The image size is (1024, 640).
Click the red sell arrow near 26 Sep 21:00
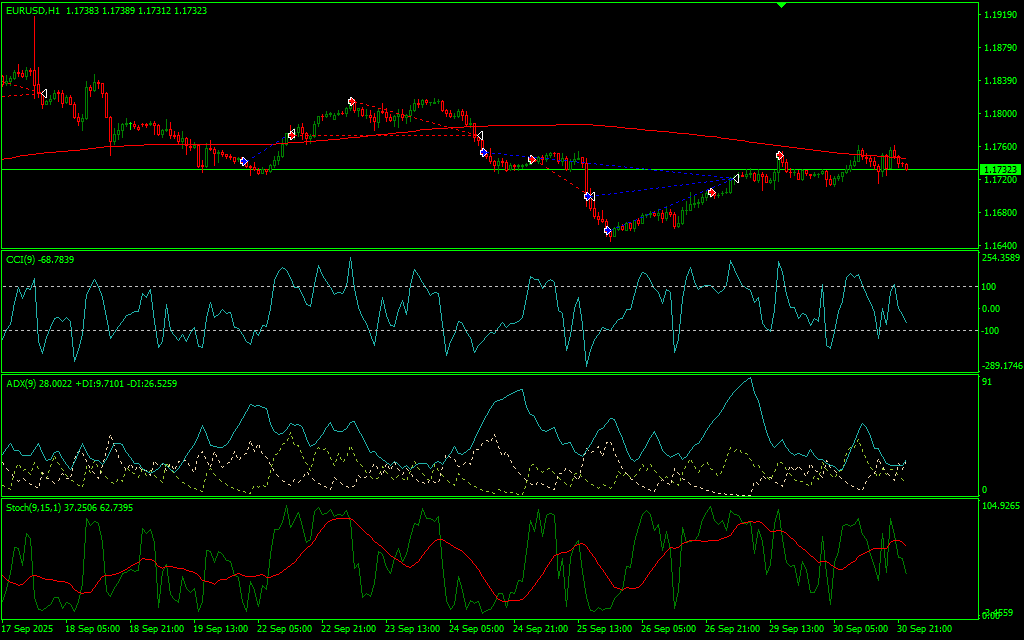click(x=711, y=192)
